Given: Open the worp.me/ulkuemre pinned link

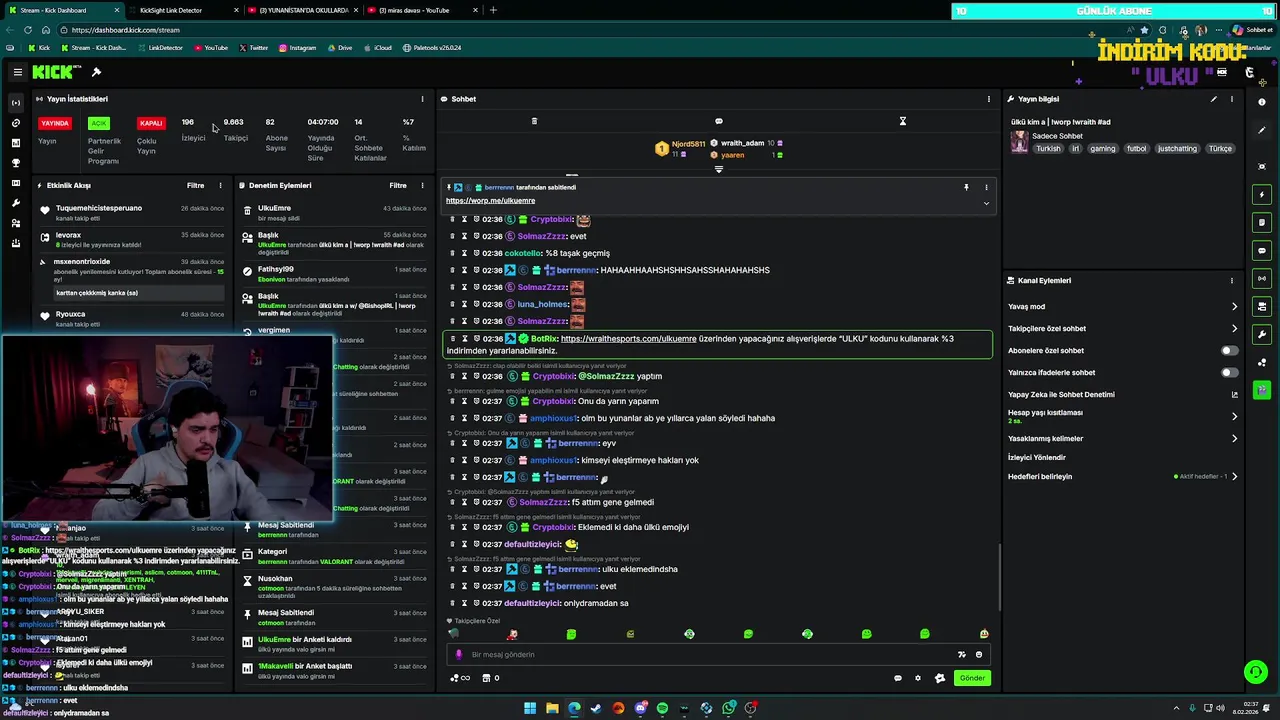Looking at the screenshot, I should click(490, 201).
